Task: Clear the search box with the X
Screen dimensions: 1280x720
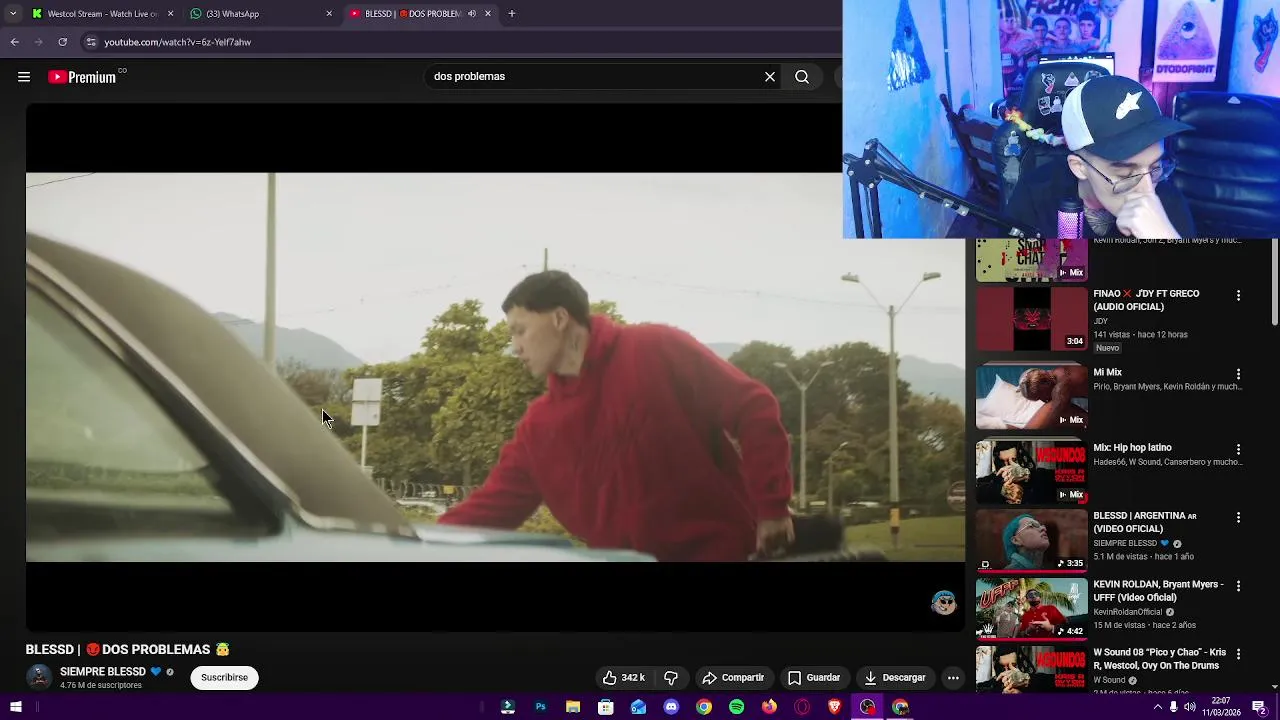Action: pyautogui.click(x=770, y=77)
